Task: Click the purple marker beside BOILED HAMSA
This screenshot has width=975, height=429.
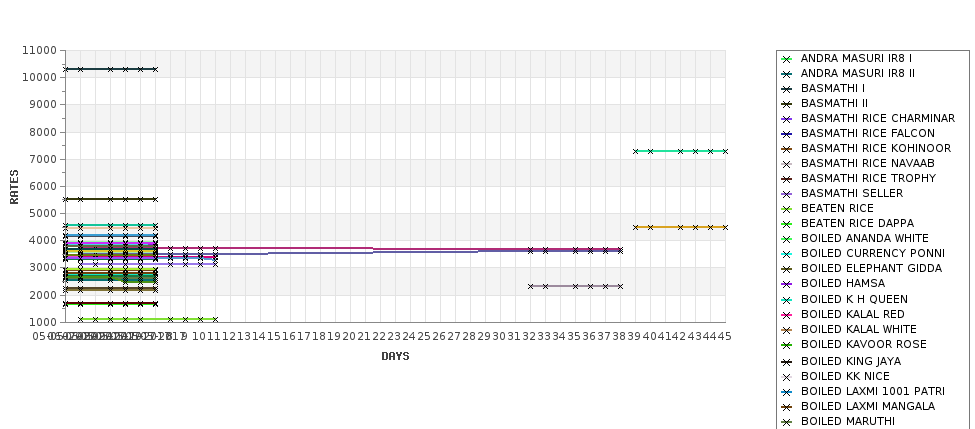Action: pyautogui.click(x=787, y=284)
